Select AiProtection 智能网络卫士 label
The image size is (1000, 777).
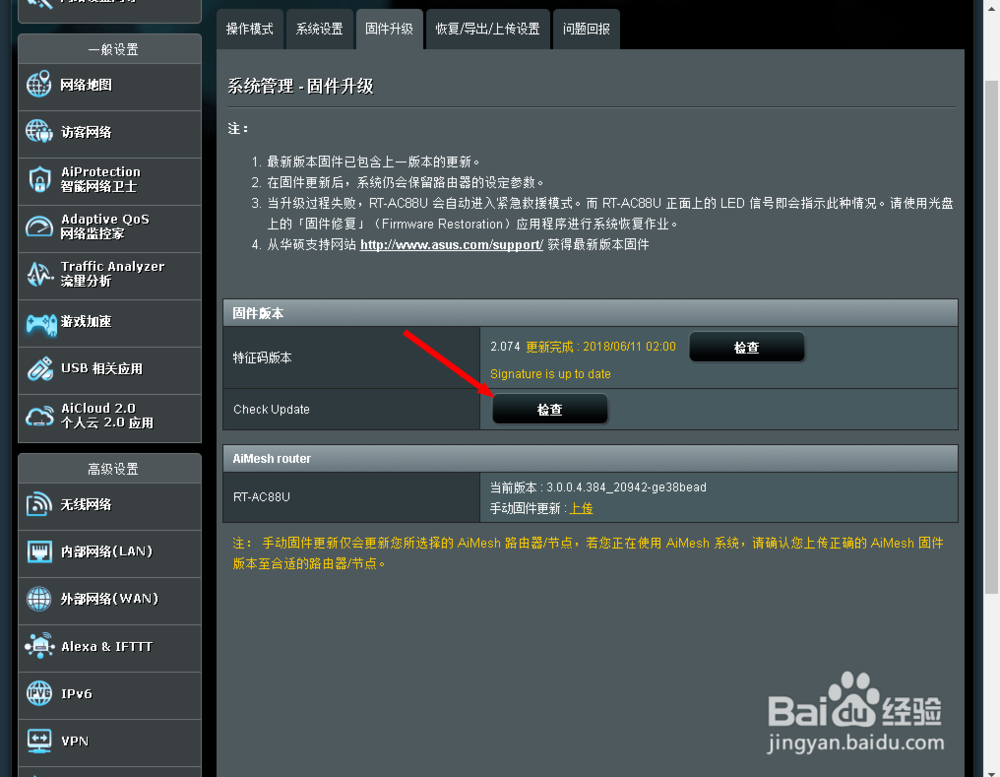pos(101,179)
